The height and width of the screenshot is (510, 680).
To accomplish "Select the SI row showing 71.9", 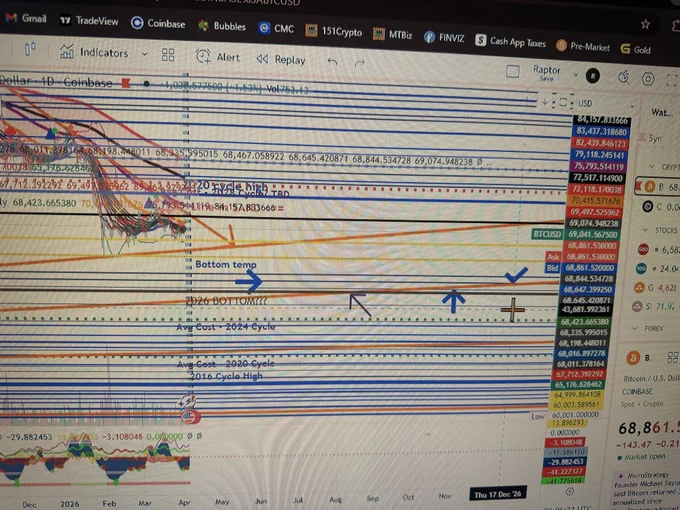I will (655, 307).
